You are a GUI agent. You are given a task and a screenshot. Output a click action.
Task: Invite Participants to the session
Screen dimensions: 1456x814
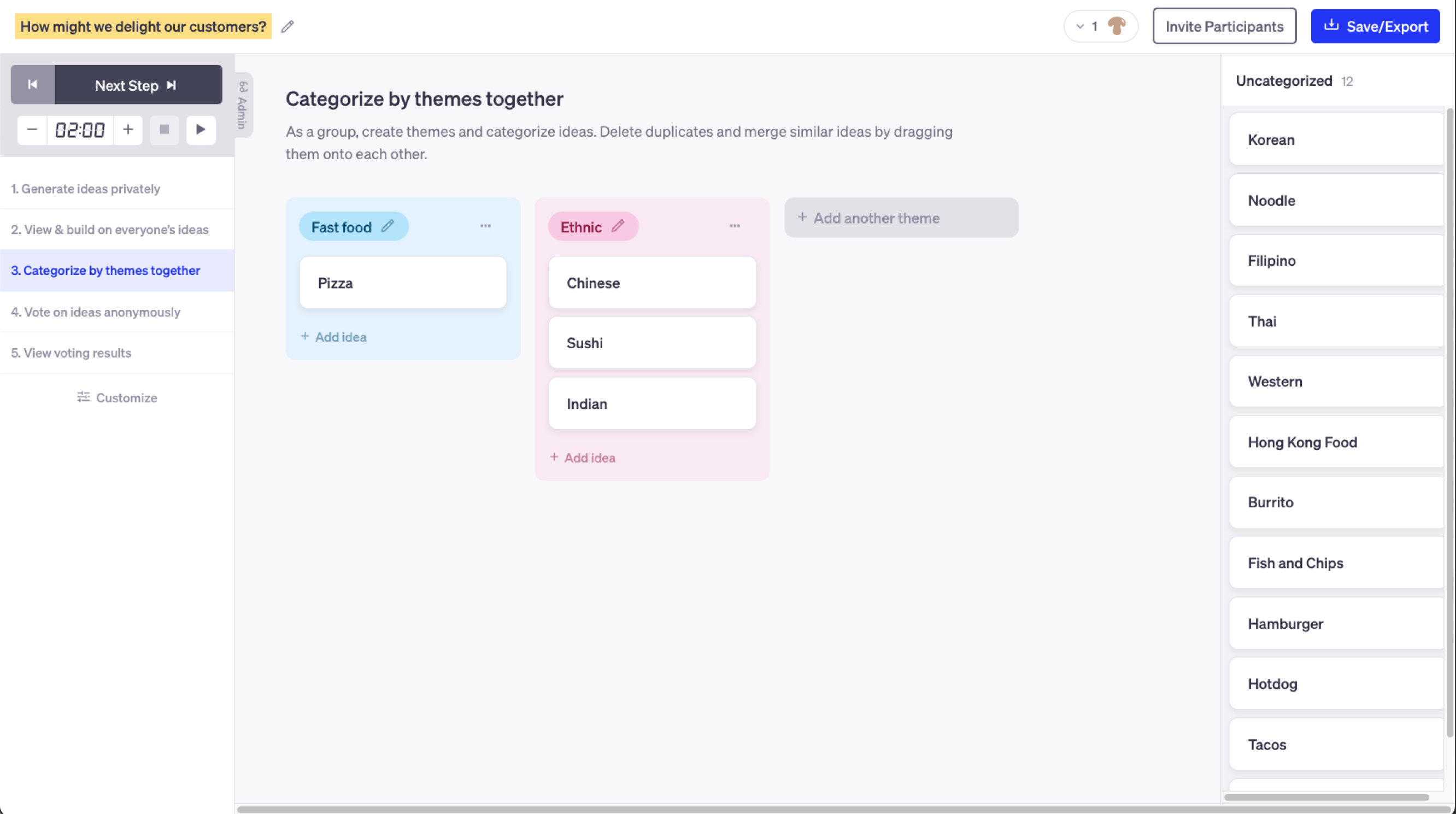[x=1224, y=26]
